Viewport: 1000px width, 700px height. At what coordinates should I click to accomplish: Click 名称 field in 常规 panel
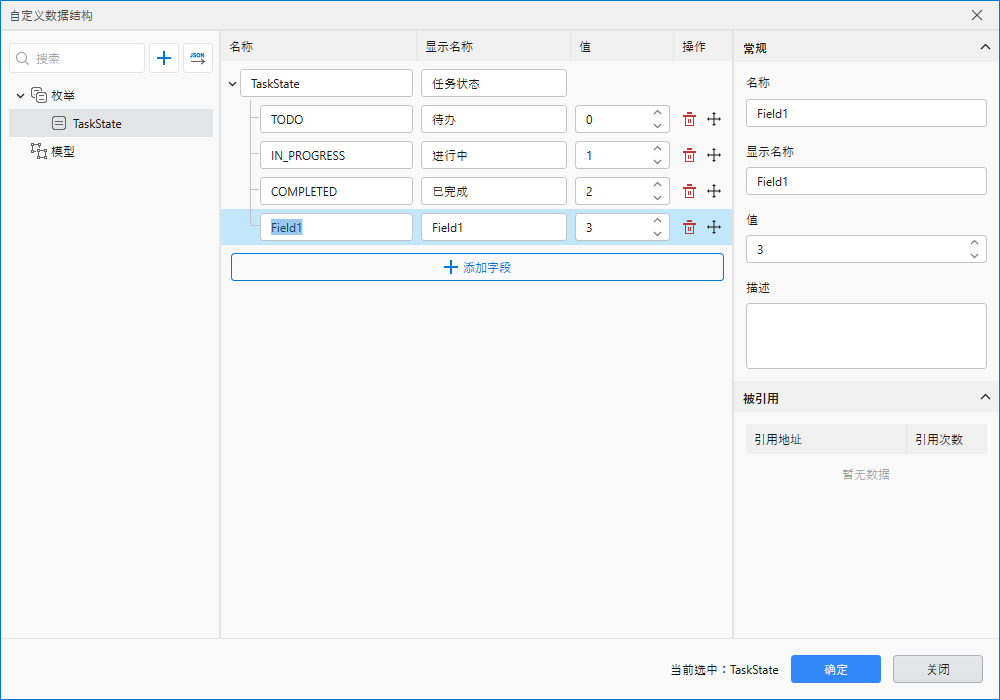coord(866,113)
